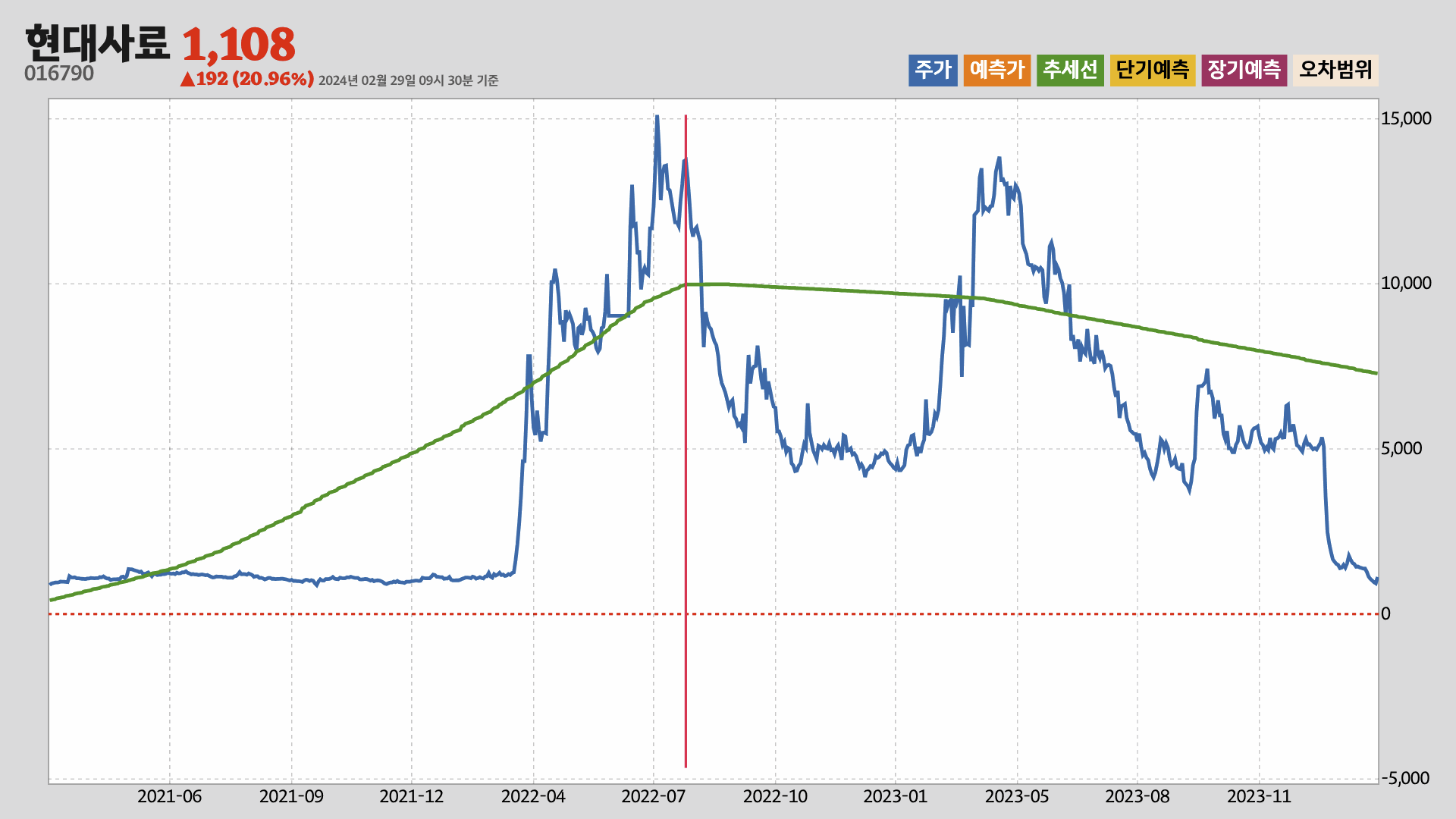Image resolution: width=1456 pixels, height=819 pixels.
Task: Toggle the 오차범위 legend series
Action: pyautogui.click(x=1335, y=70)
